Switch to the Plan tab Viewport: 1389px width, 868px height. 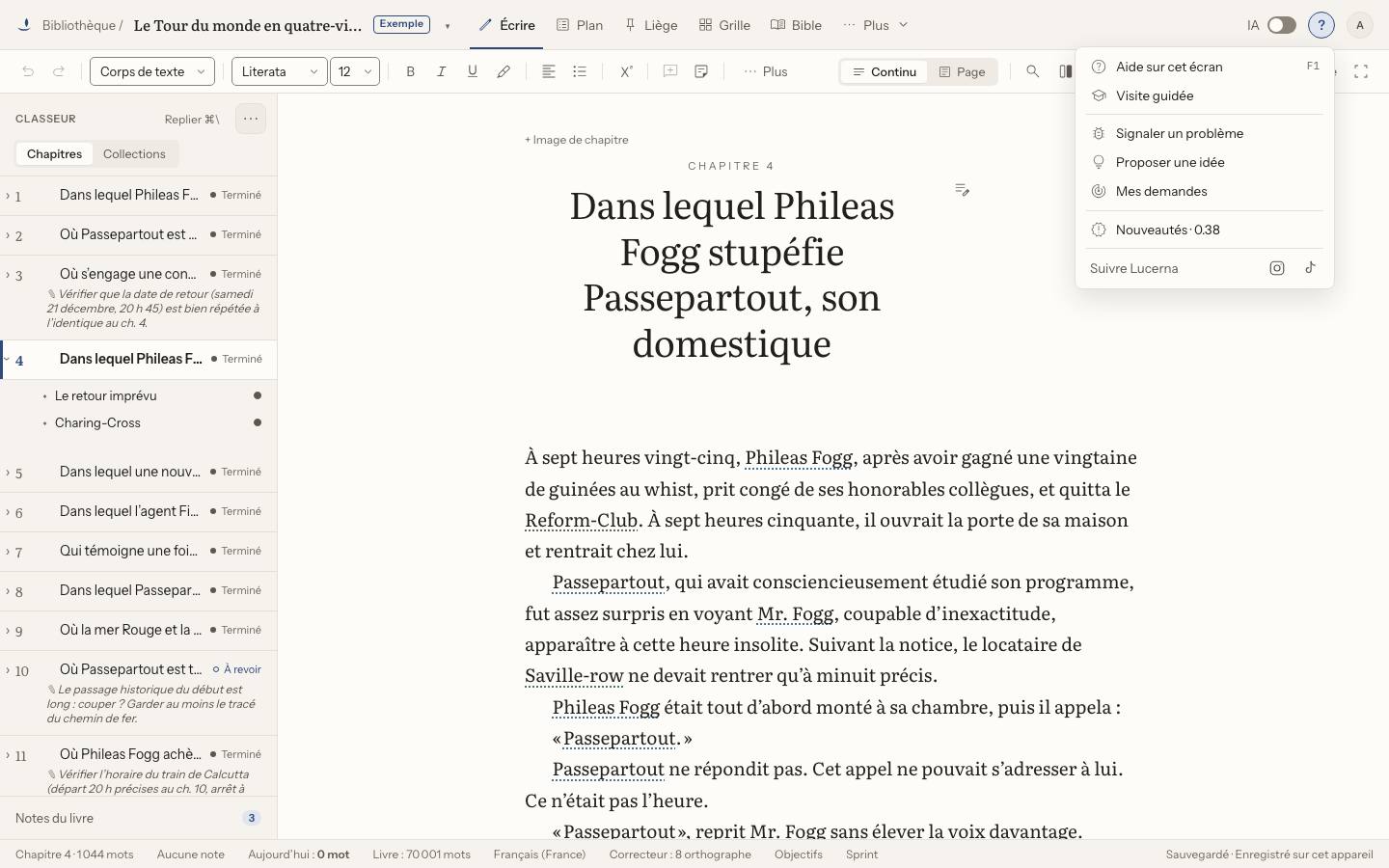[580, 25]
